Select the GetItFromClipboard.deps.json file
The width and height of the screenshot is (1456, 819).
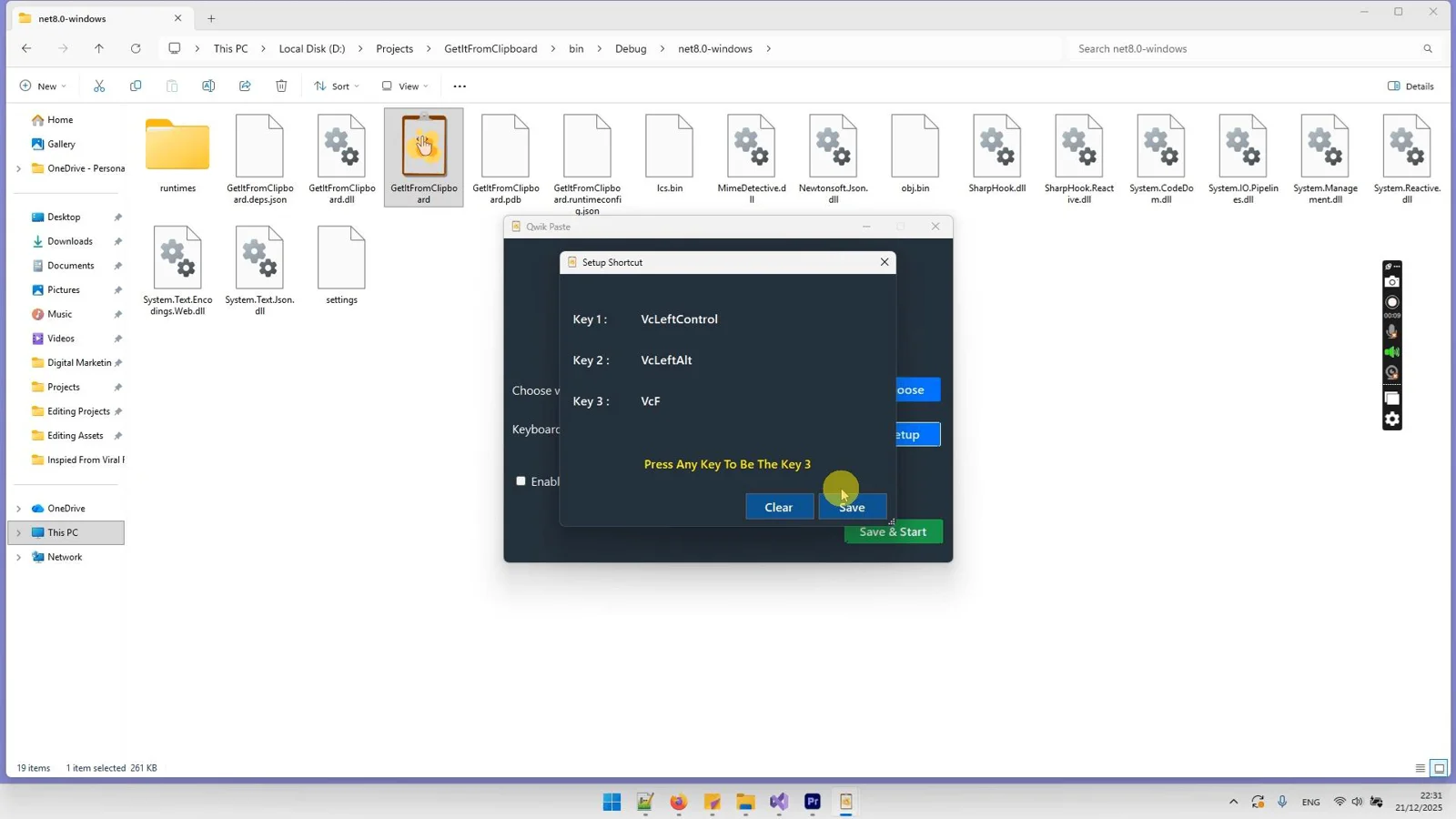pos(259,158)
